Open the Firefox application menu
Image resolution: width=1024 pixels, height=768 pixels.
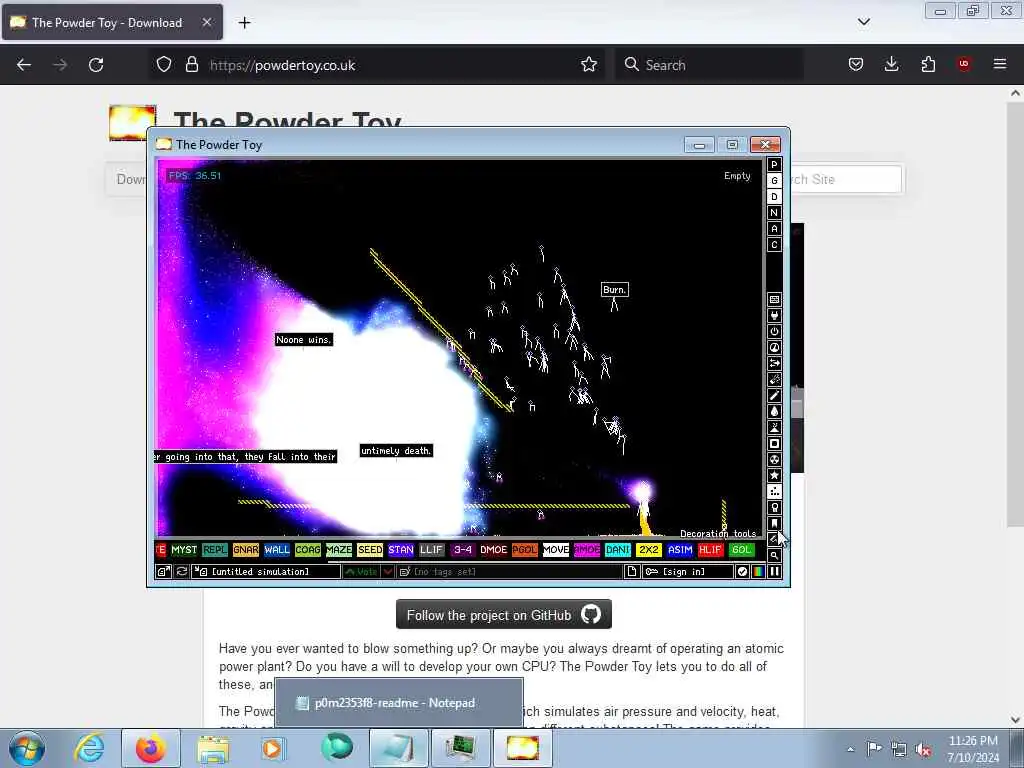(1000, 65)
